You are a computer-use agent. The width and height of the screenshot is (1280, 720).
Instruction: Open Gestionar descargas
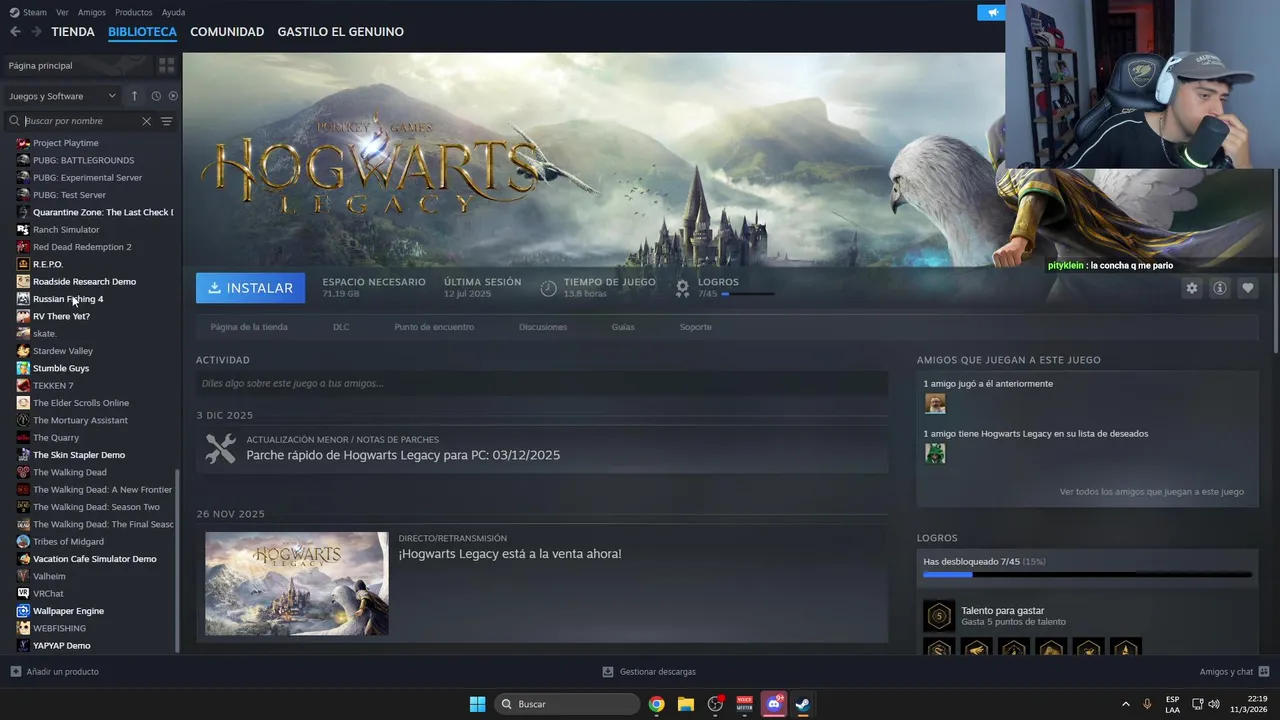649,672
